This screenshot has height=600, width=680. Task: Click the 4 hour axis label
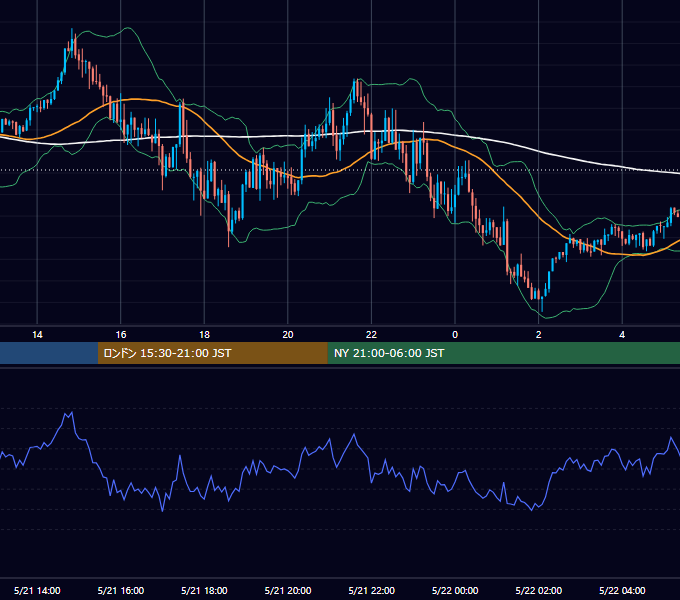tap(622, 335)
